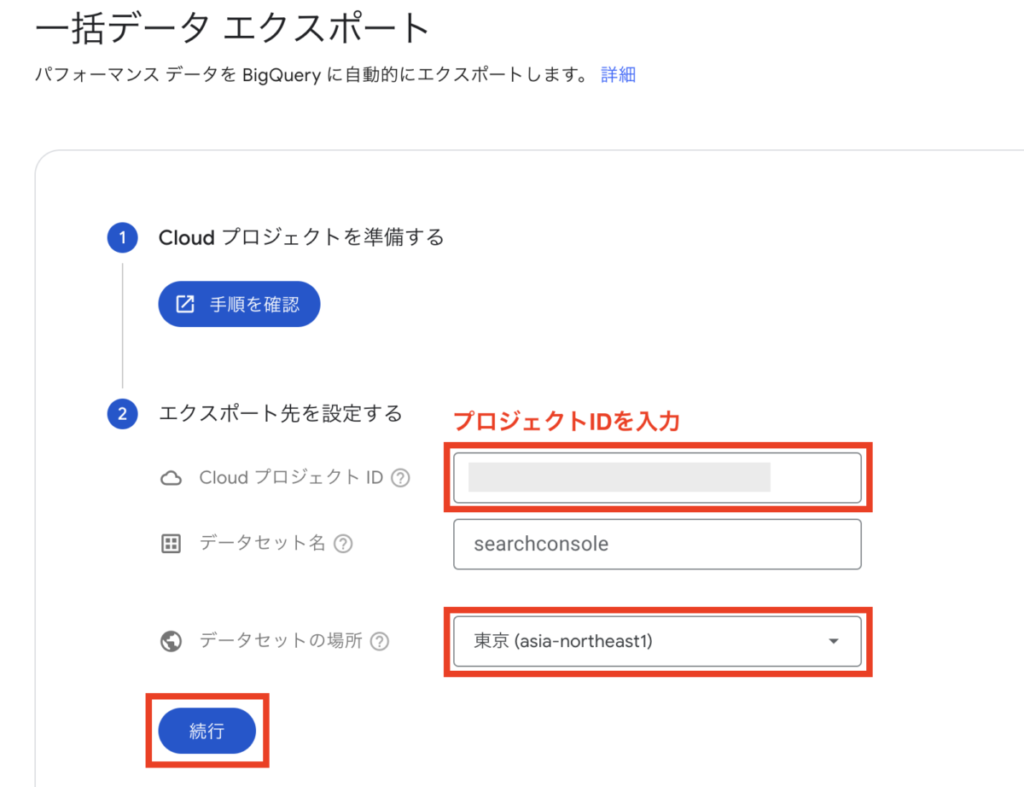Click the dataset grid icon before データセット名
1024x787 pixels.
tap(171, 543)
